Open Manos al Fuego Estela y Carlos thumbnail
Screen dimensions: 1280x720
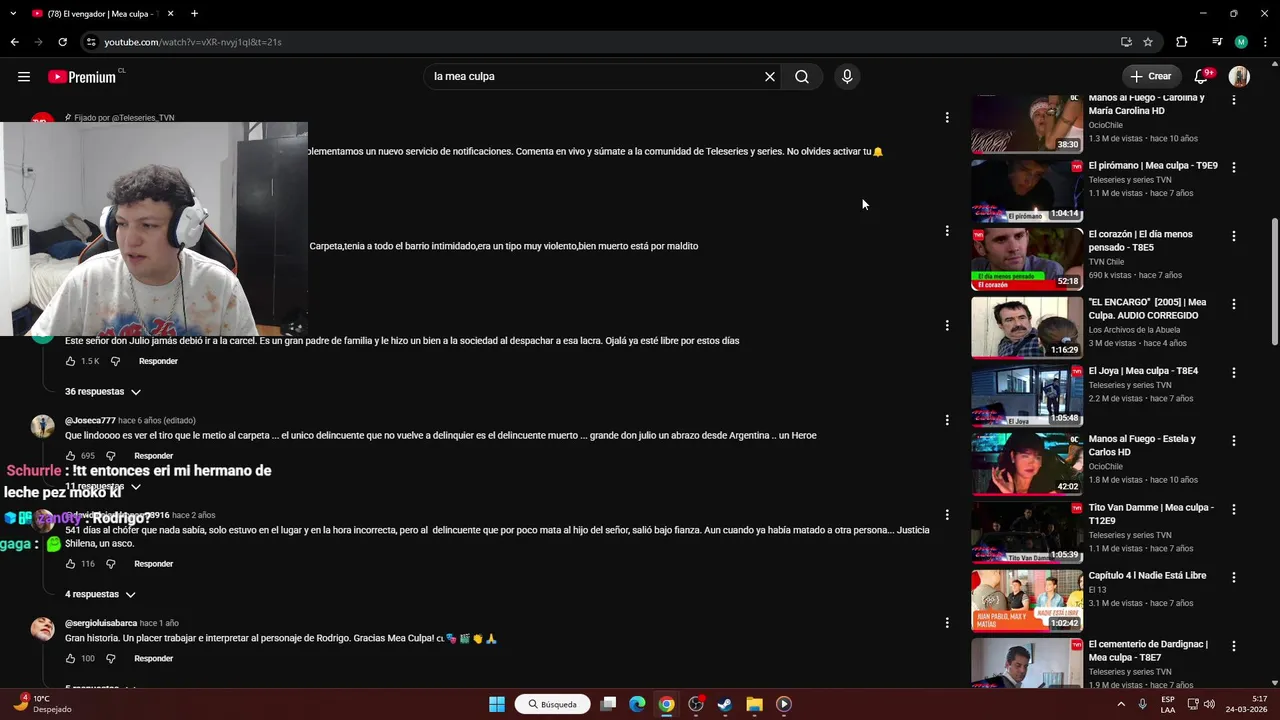click(x=1027, y=464)
